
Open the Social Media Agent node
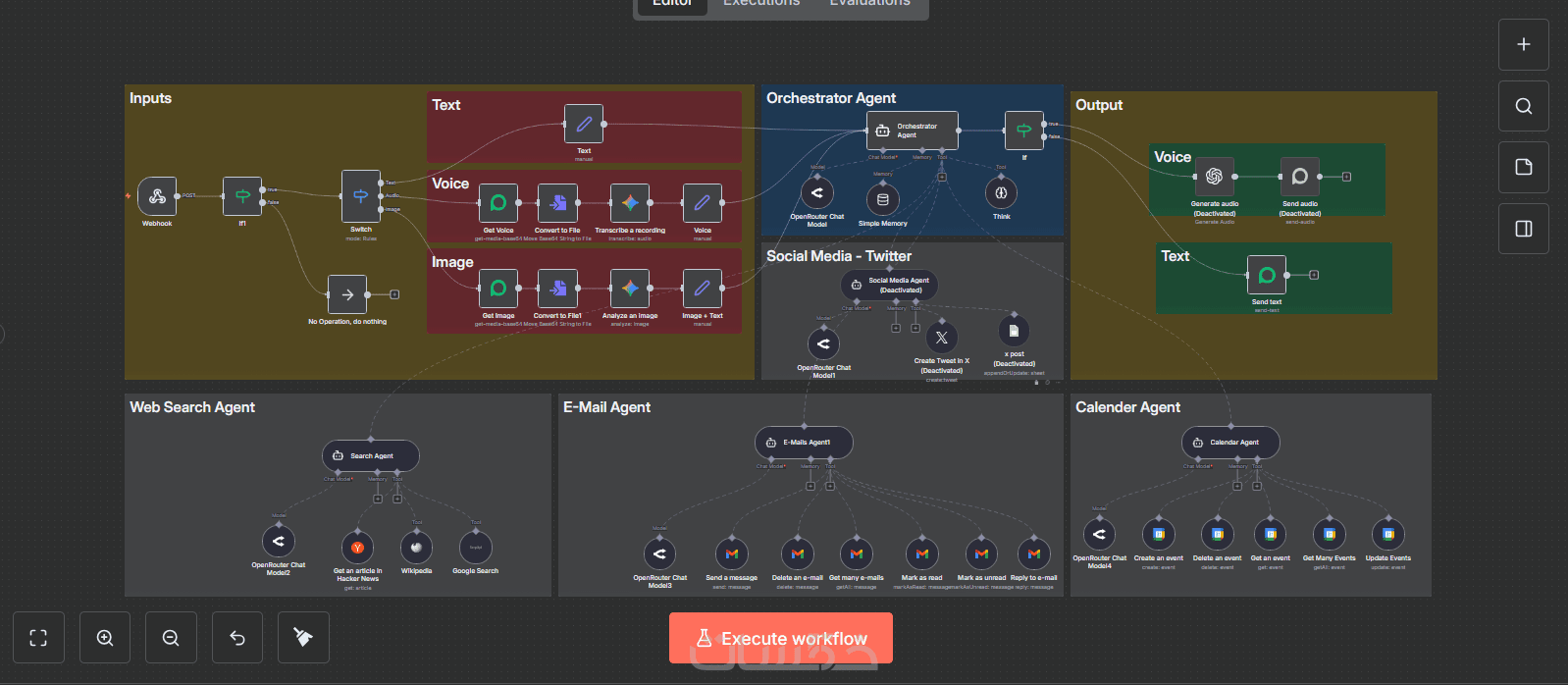tap(890, 285)
